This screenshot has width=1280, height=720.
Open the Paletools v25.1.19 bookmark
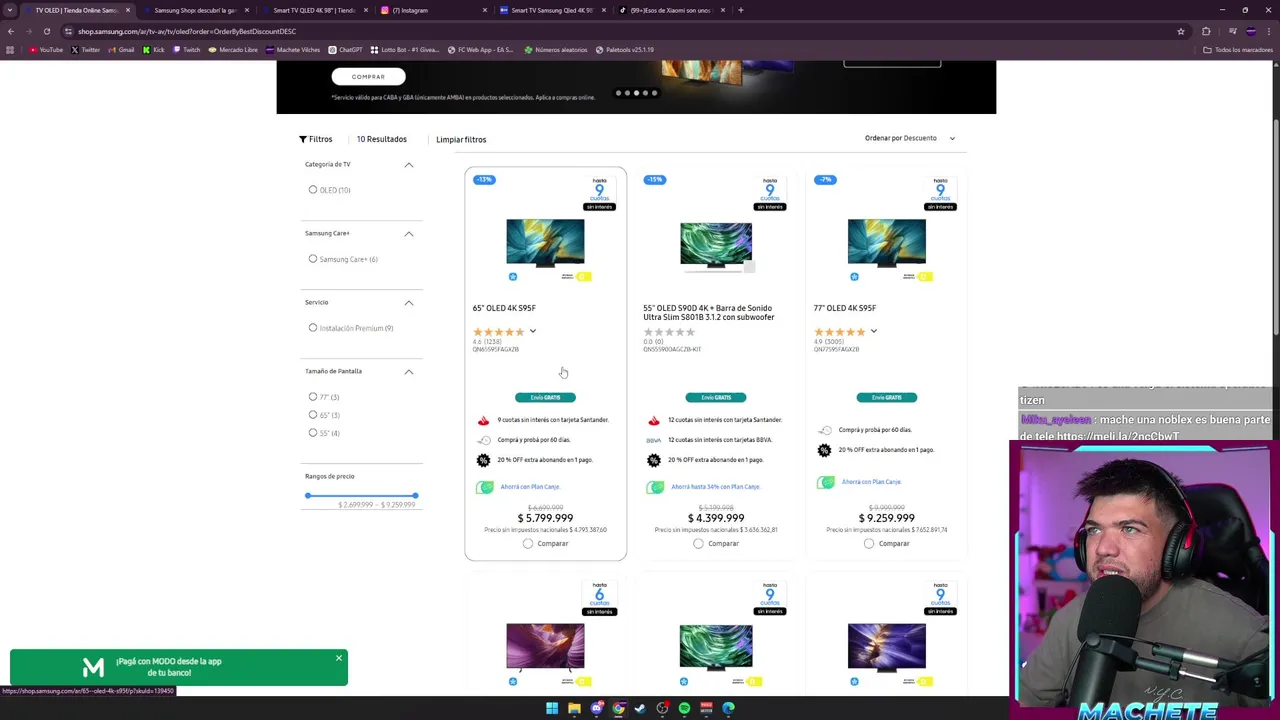[x=624, y=50]
